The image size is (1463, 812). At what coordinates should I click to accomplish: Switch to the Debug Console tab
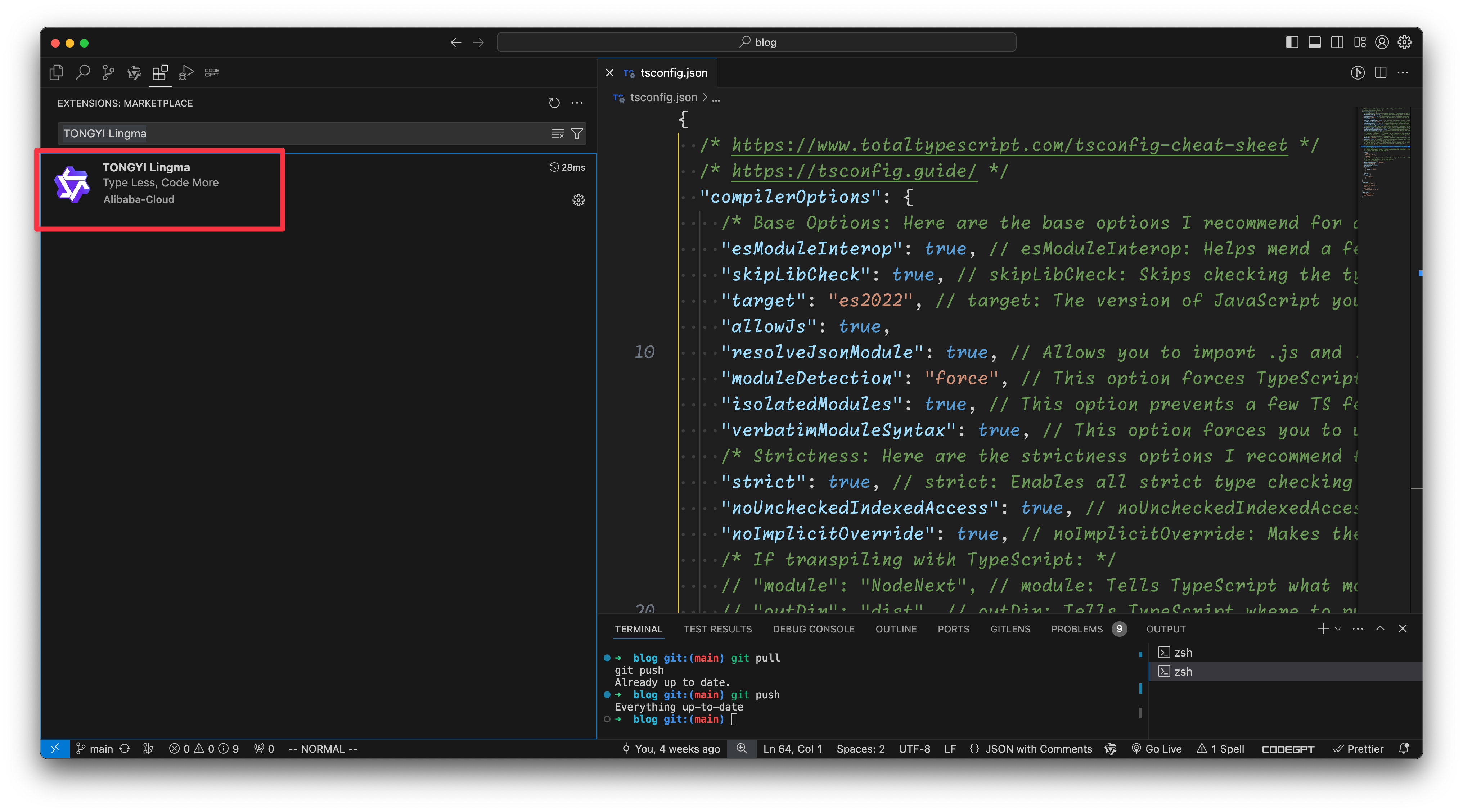[813, 629]
